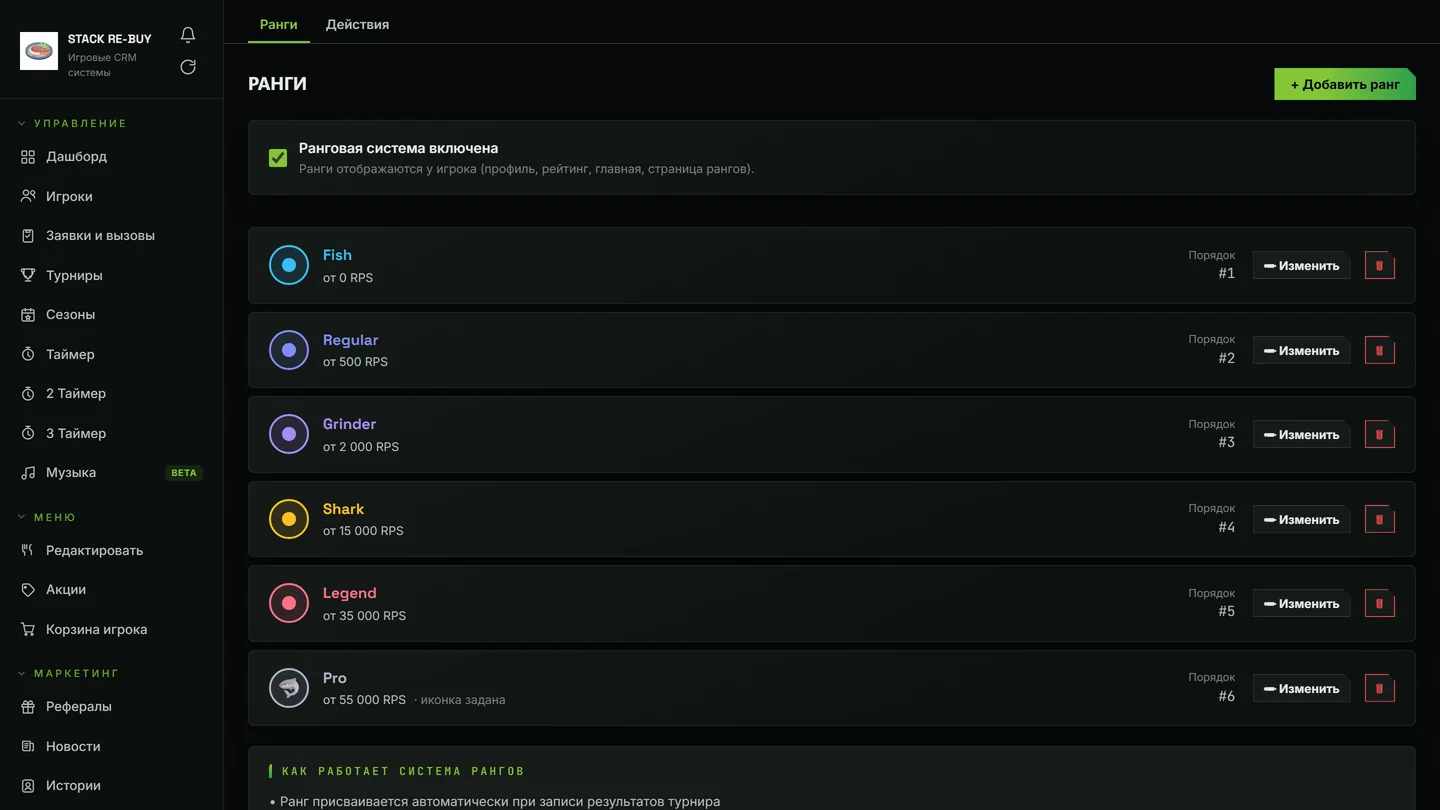Select the Ранги tab

click(278, 24)
